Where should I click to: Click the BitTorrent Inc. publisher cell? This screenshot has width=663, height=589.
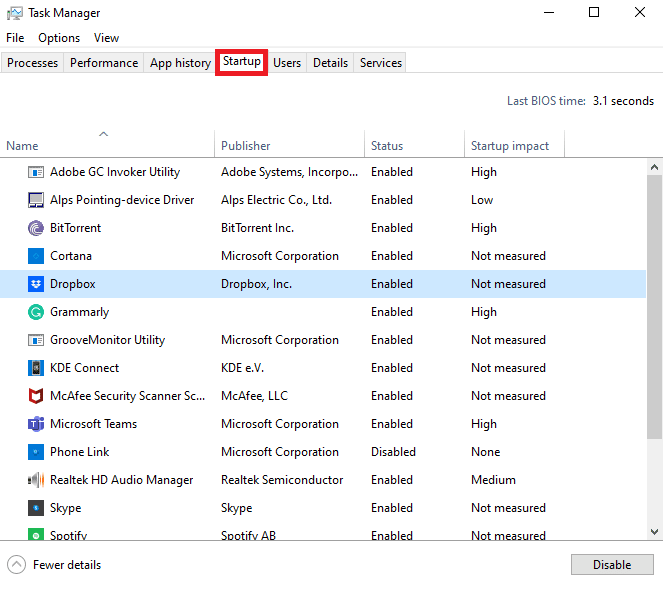257,228
